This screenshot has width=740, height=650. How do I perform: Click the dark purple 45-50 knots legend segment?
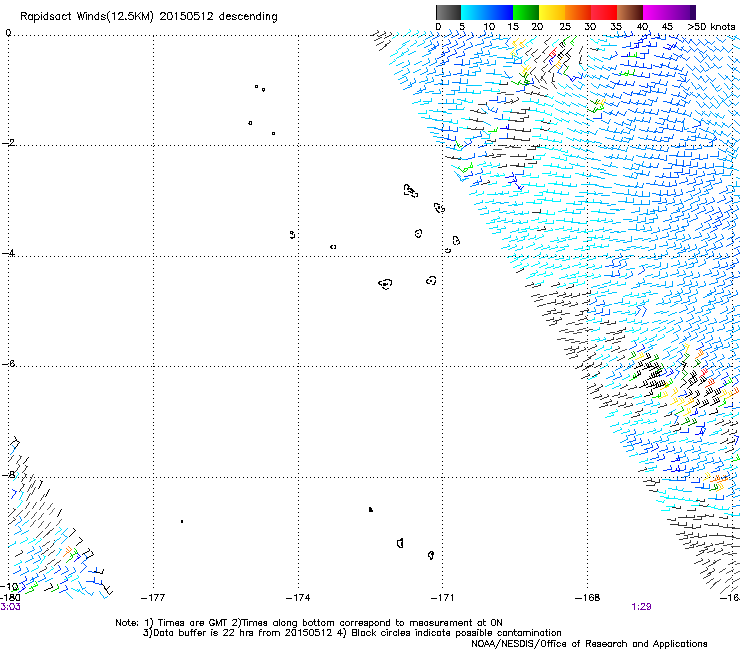tap(682, 12)
